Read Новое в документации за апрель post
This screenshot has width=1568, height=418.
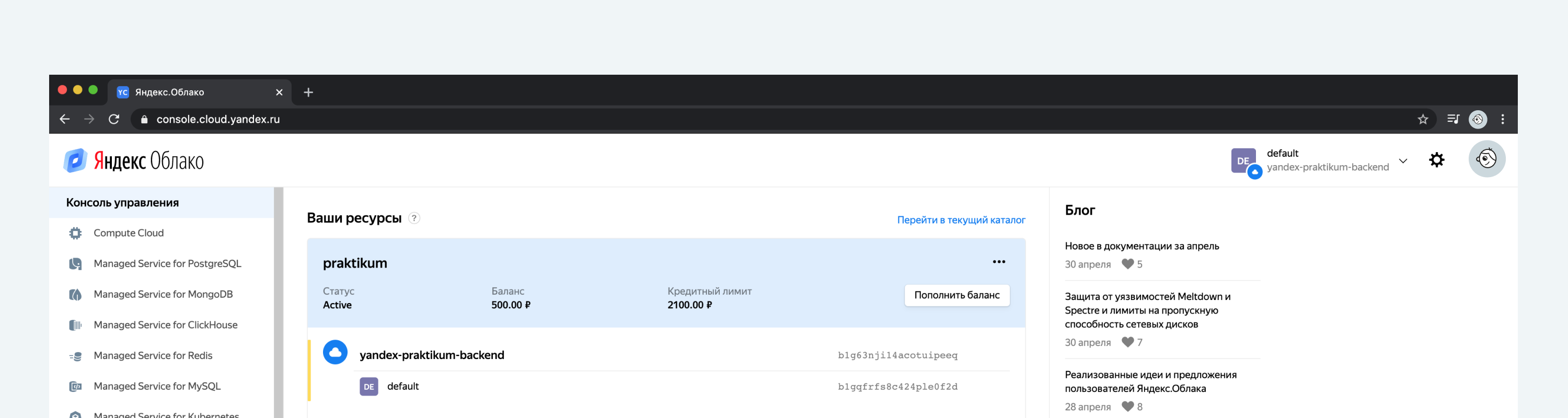(x=1142, y=246)
